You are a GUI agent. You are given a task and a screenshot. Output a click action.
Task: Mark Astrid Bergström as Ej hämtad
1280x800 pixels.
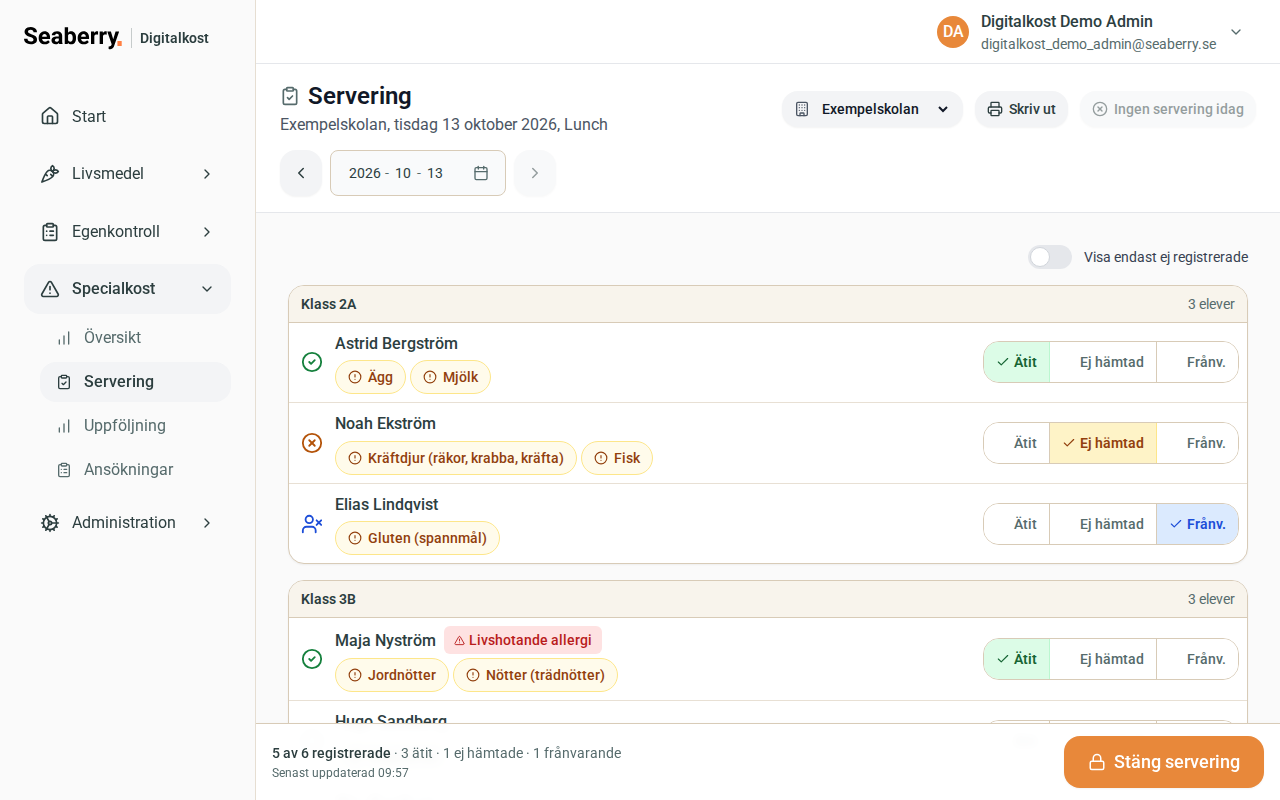[1103, 362]
